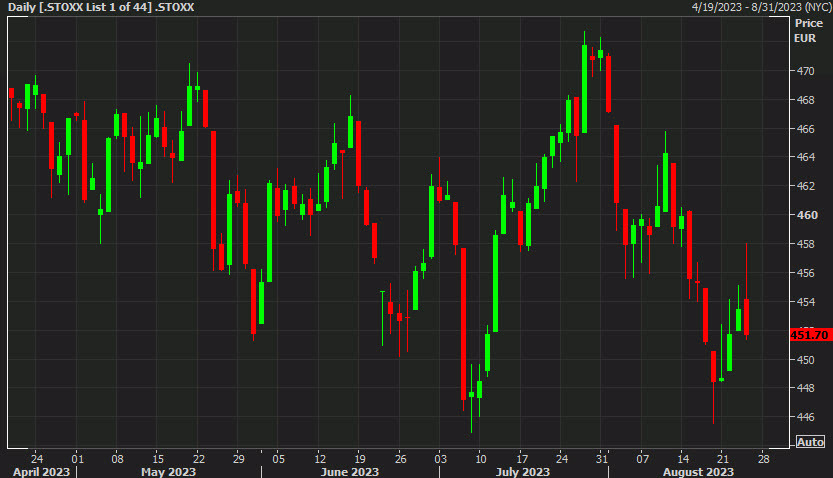Click date tick 24 in April

(37, 459)
